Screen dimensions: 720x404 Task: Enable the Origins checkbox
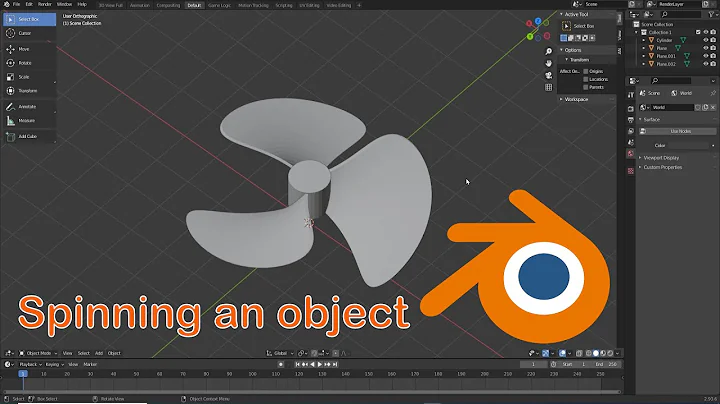[585, 71]
